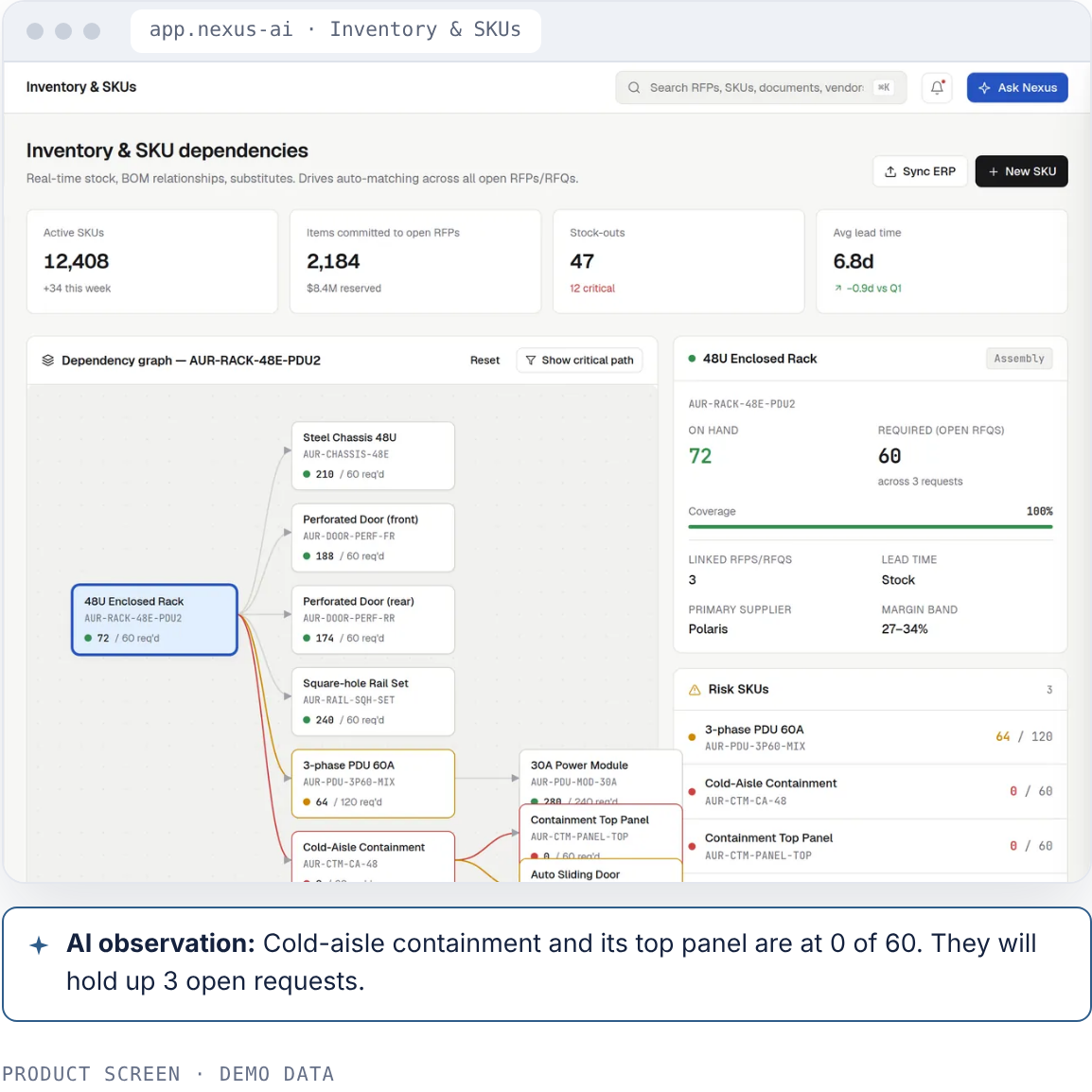Screen dimensions: 1092x1092
Task: Select the Perforated Door (rear) node
Action: point(373,620)
